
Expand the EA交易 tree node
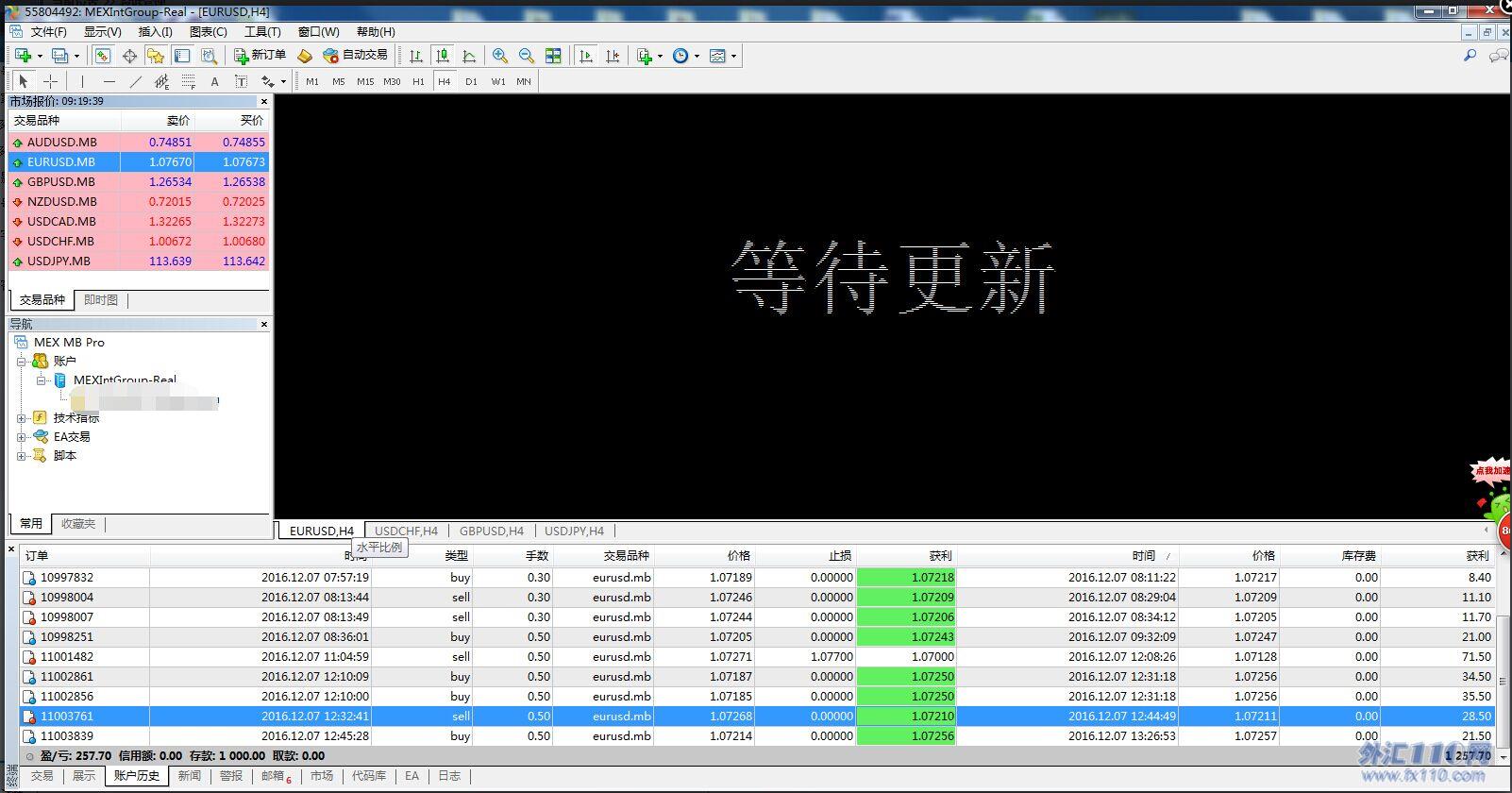[21, 436]
